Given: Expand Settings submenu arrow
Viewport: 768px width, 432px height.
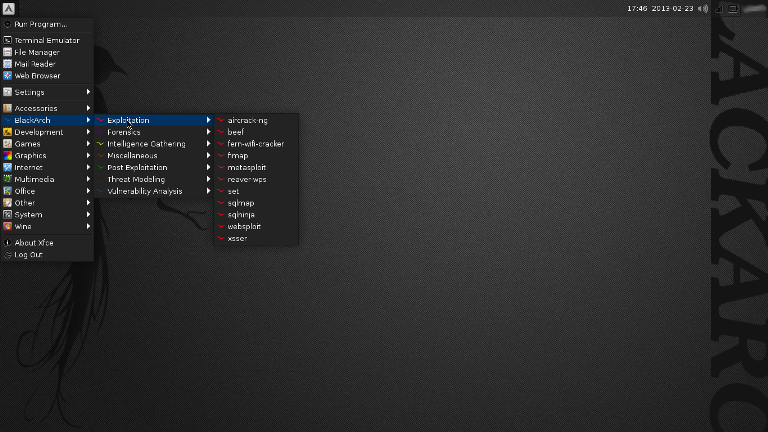Looking at the screenshot, I should (88, 92).
